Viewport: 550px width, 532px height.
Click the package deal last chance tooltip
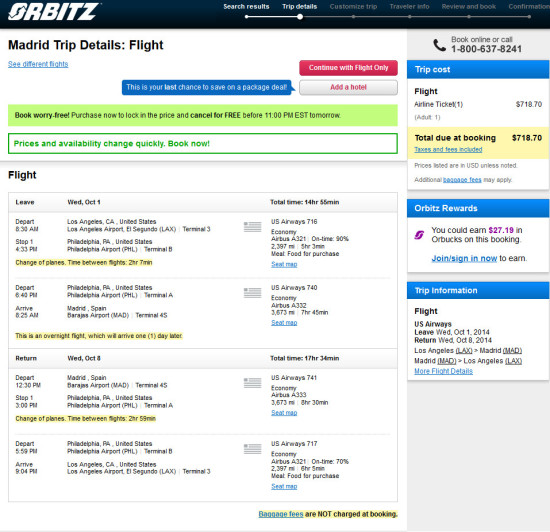point(207,87)
